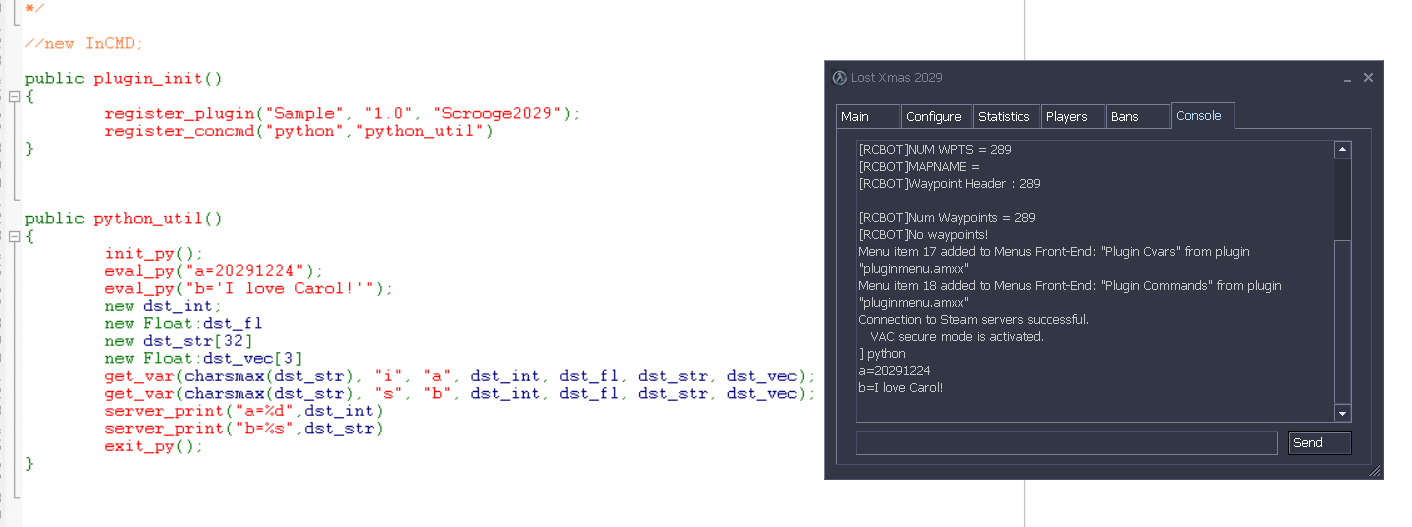
Task: Click the new Float:dst_vec[3] line
Action: click(x=203, y=358)
